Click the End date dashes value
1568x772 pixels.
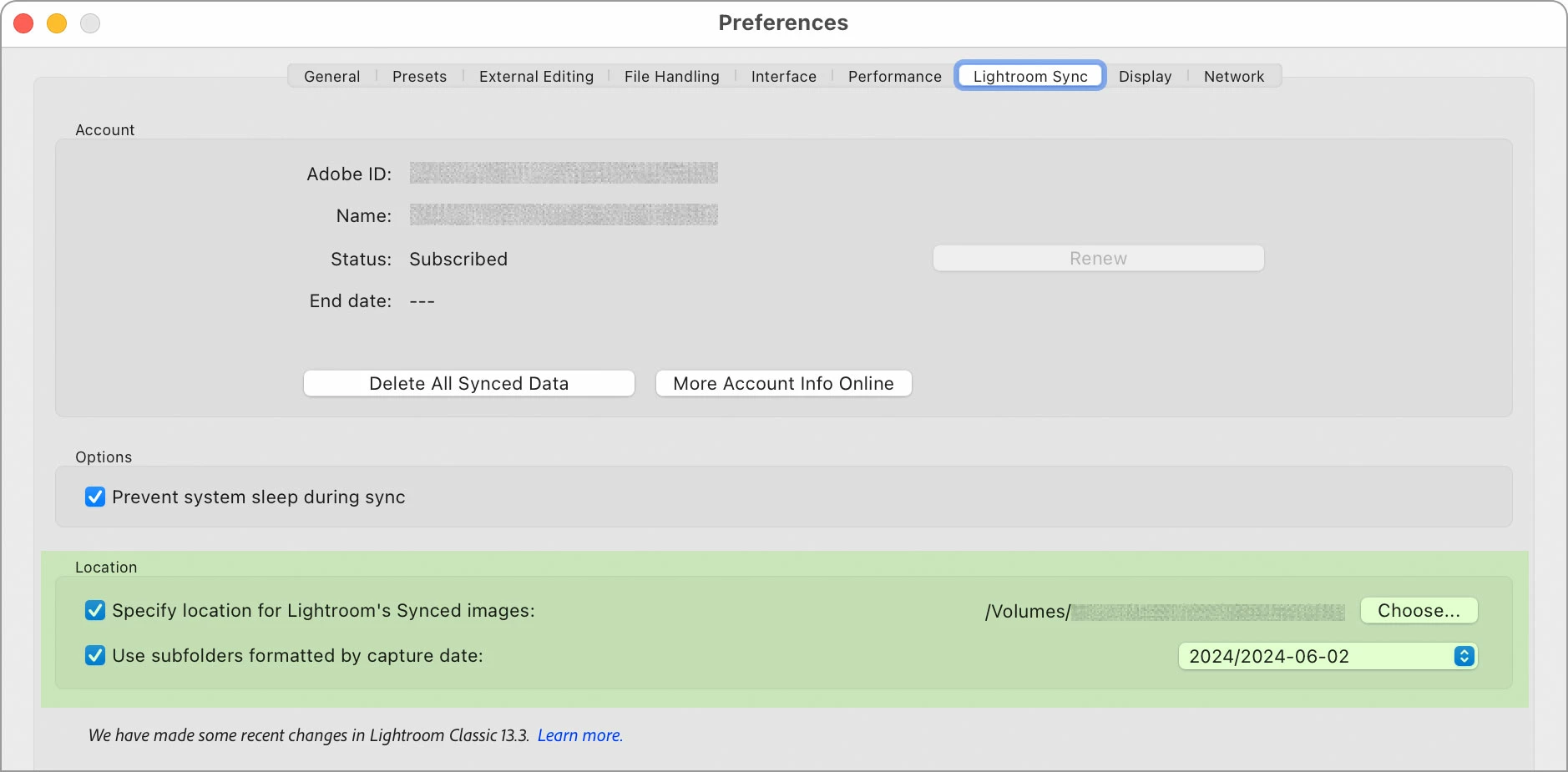coord(422,300)
